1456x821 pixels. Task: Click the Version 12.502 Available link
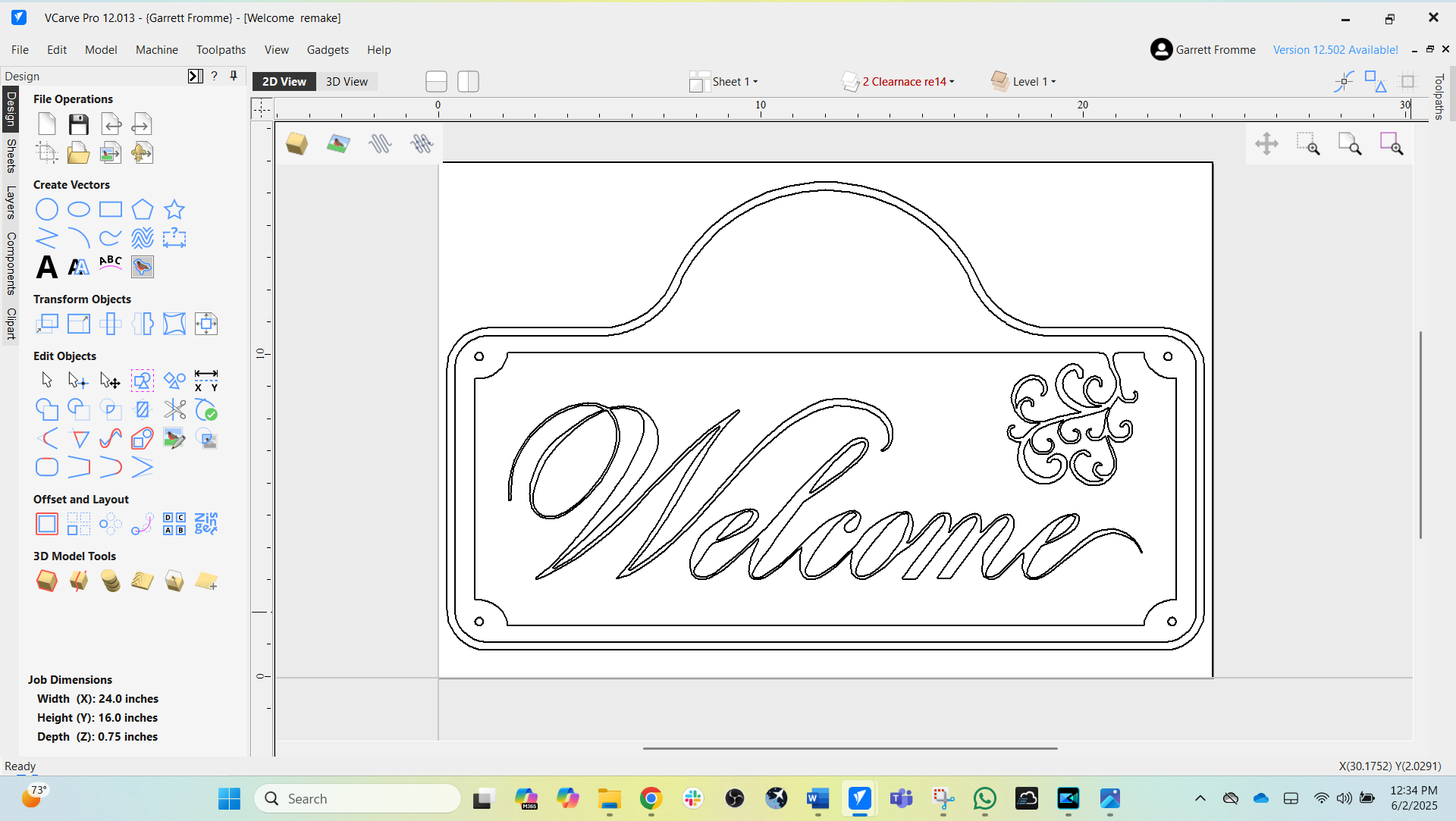[x=1335, y=50]
